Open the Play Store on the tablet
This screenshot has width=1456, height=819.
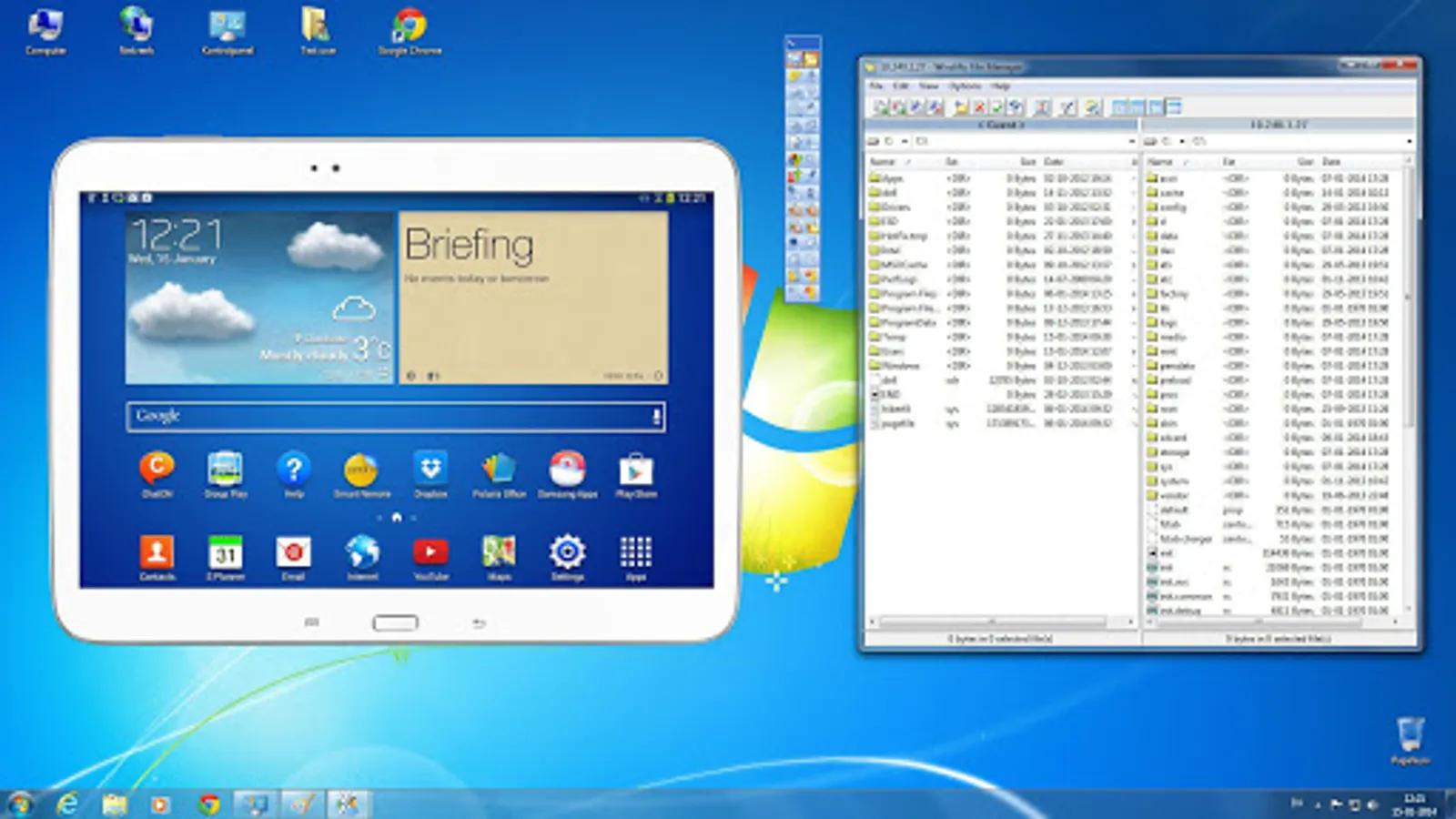[635, 469]
